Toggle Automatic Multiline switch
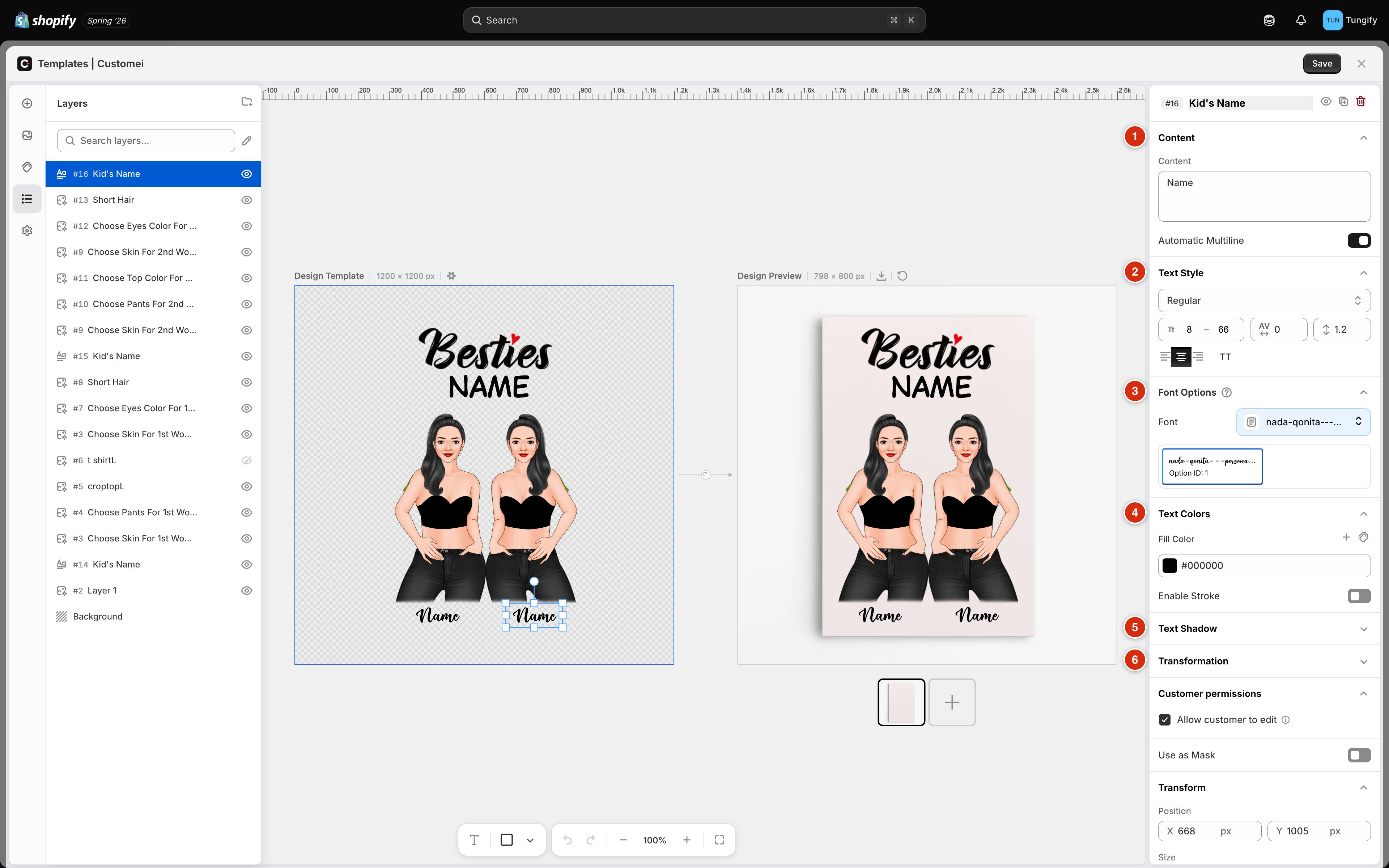This screenshot has width=1389, height=868. [1359, 241]
